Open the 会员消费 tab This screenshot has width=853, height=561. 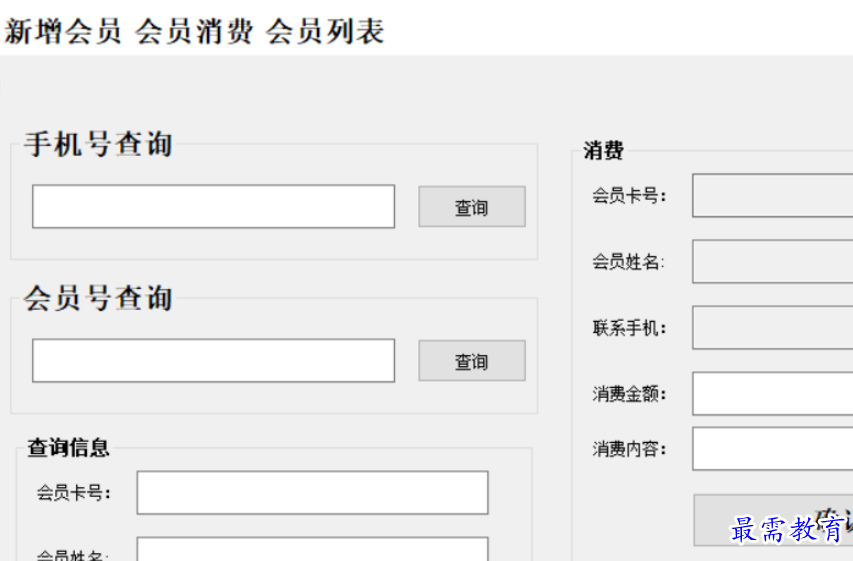click(194, 32)
